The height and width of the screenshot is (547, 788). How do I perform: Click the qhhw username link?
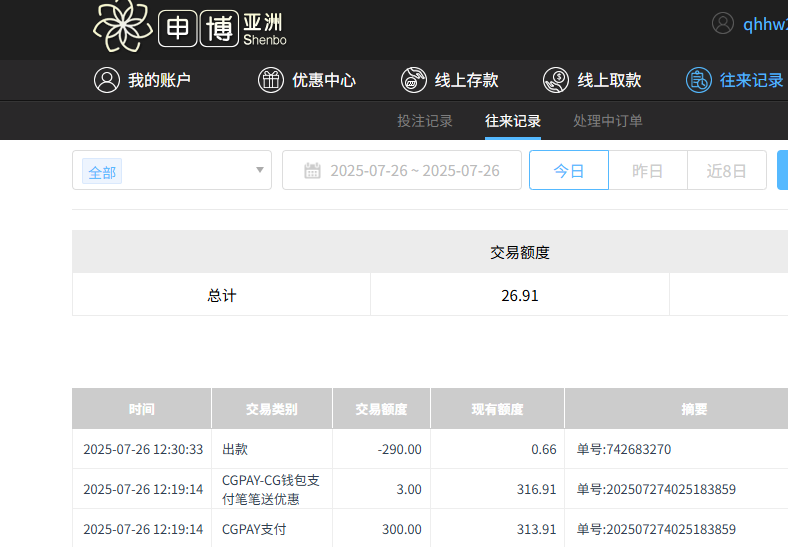764,25
